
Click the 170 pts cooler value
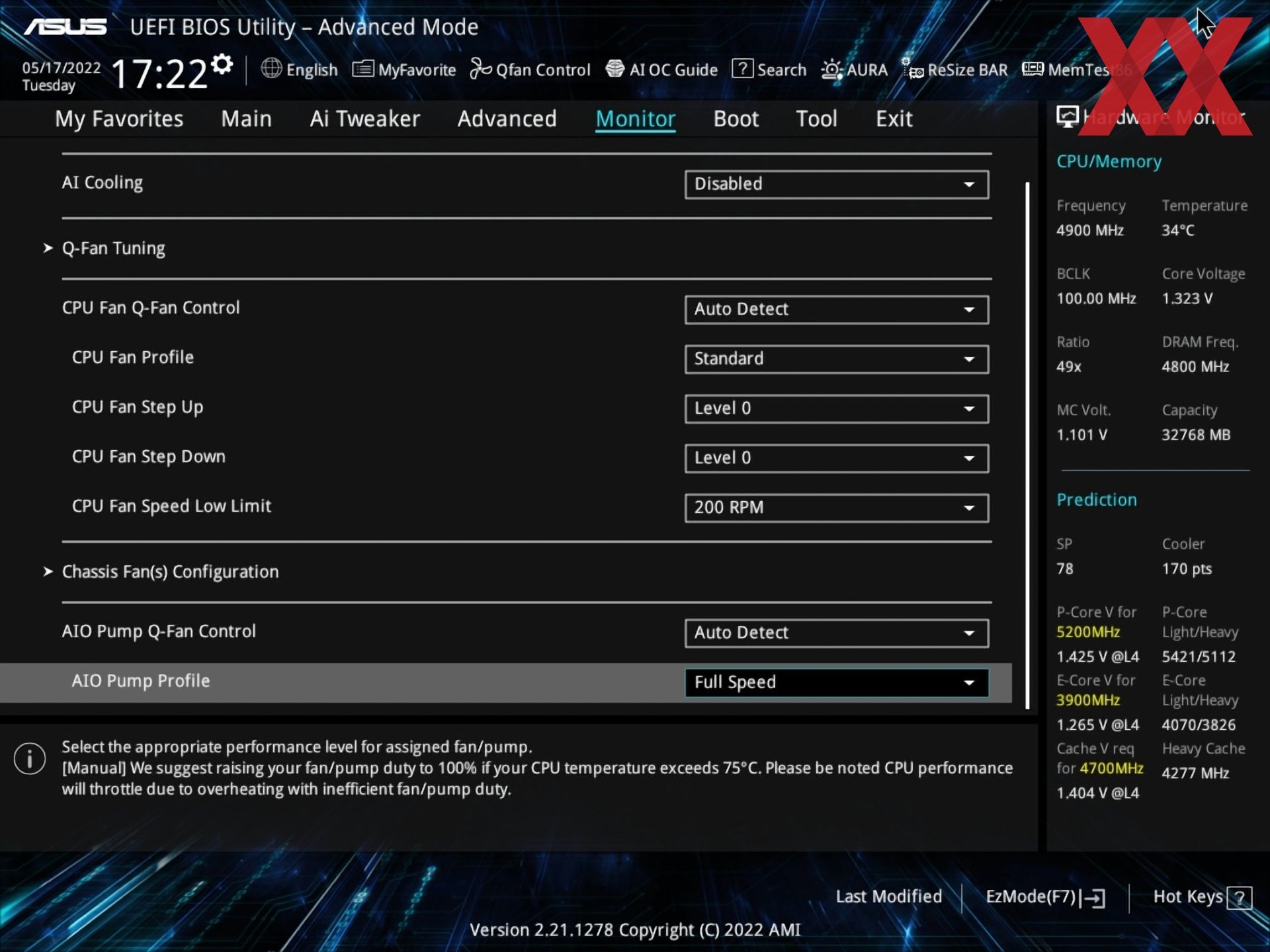1187,569
